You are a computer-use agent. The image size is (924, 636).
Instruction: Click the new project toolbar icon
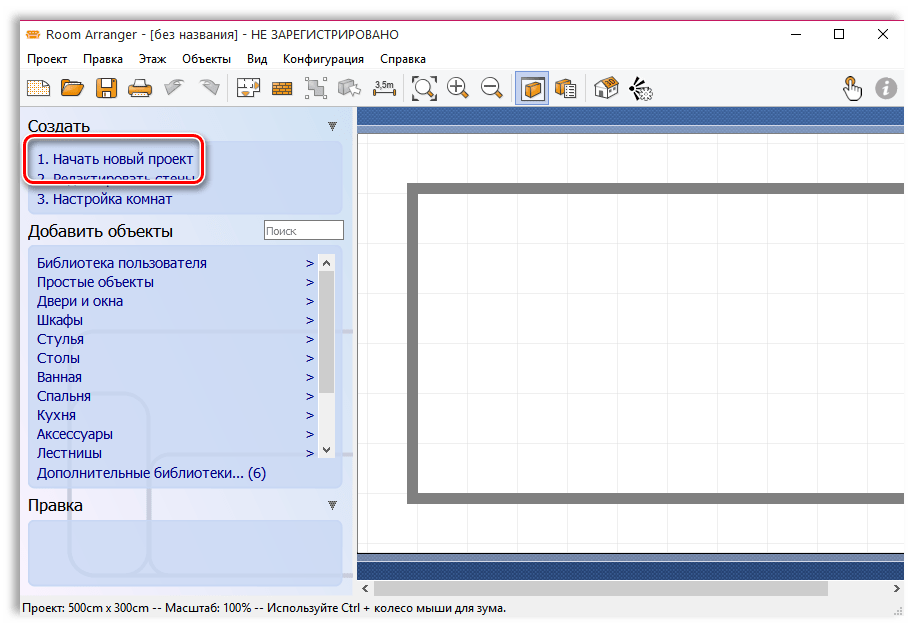click(38, 88)
